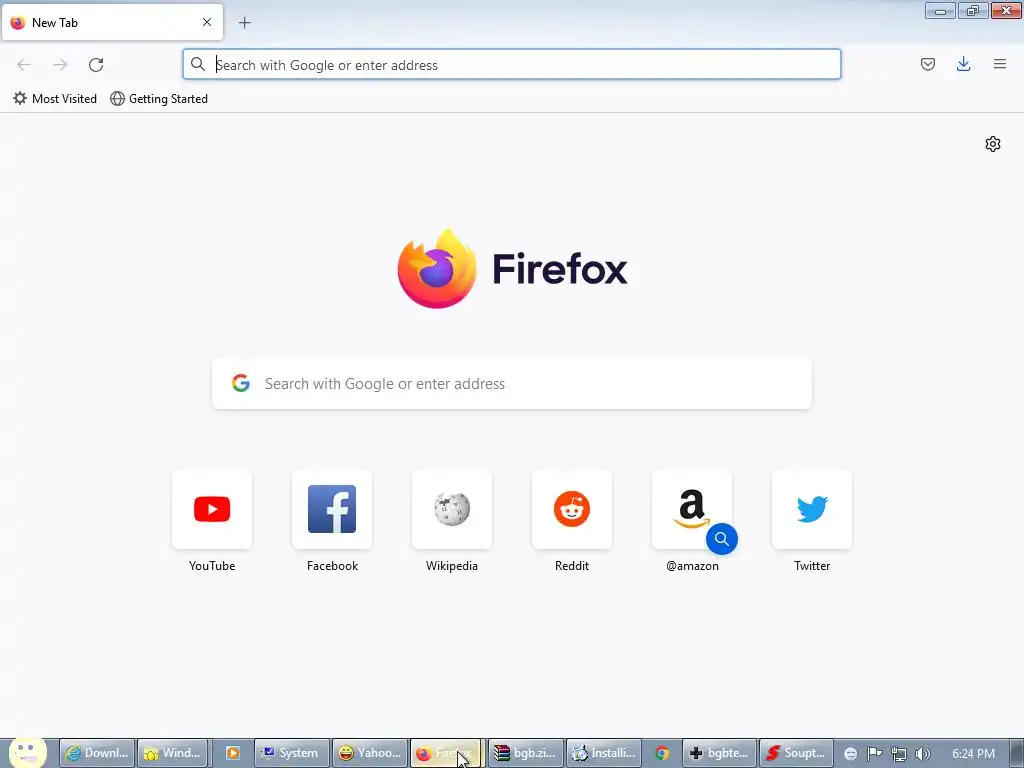Open the Getting Started bookmark
The image size is (1024, 768).
click(x=159, y=99)
